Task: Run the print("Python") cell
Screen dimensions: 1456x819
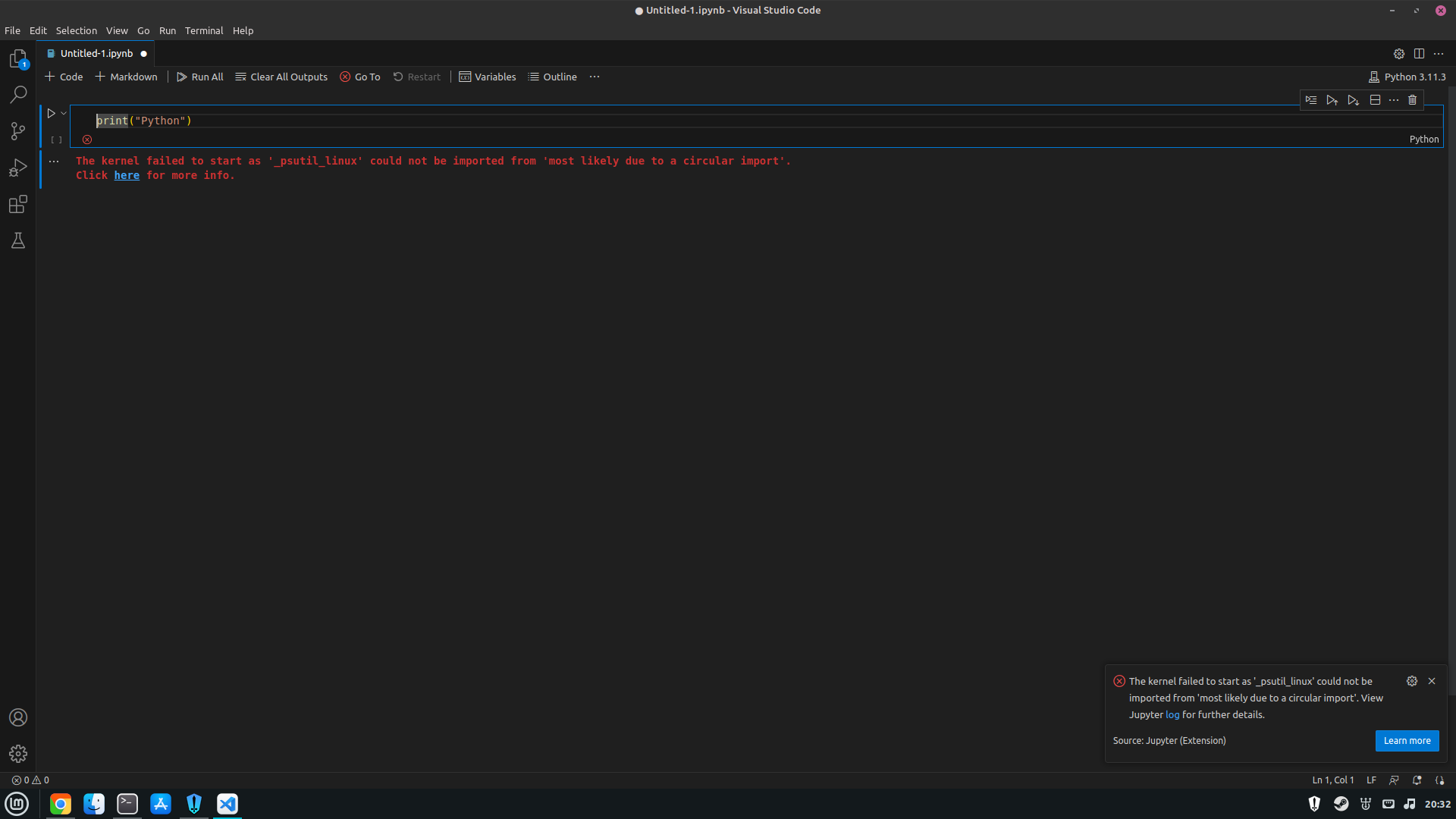Action: (51, 114)
